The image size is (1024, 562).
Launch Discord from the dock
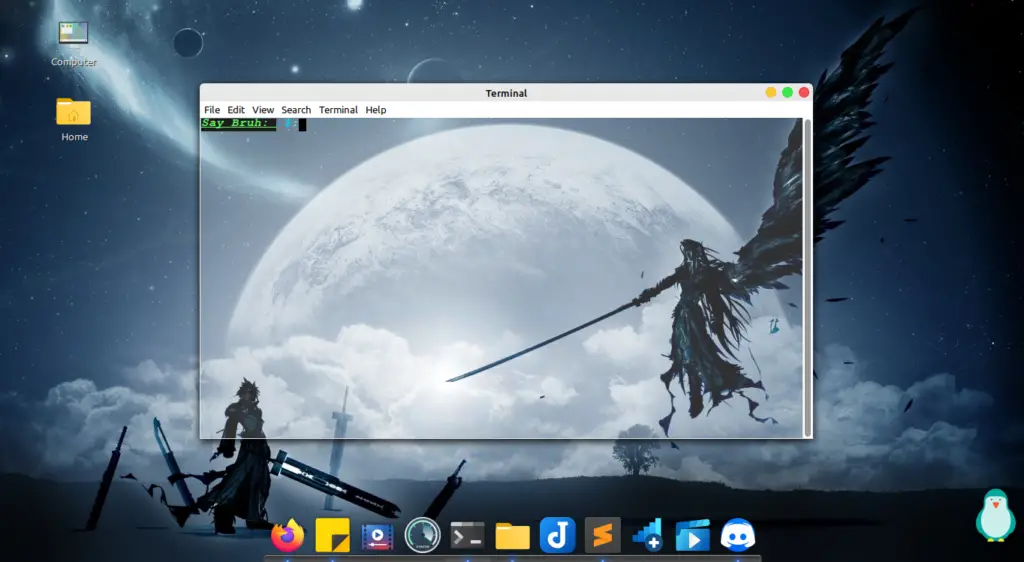point(738,536)
